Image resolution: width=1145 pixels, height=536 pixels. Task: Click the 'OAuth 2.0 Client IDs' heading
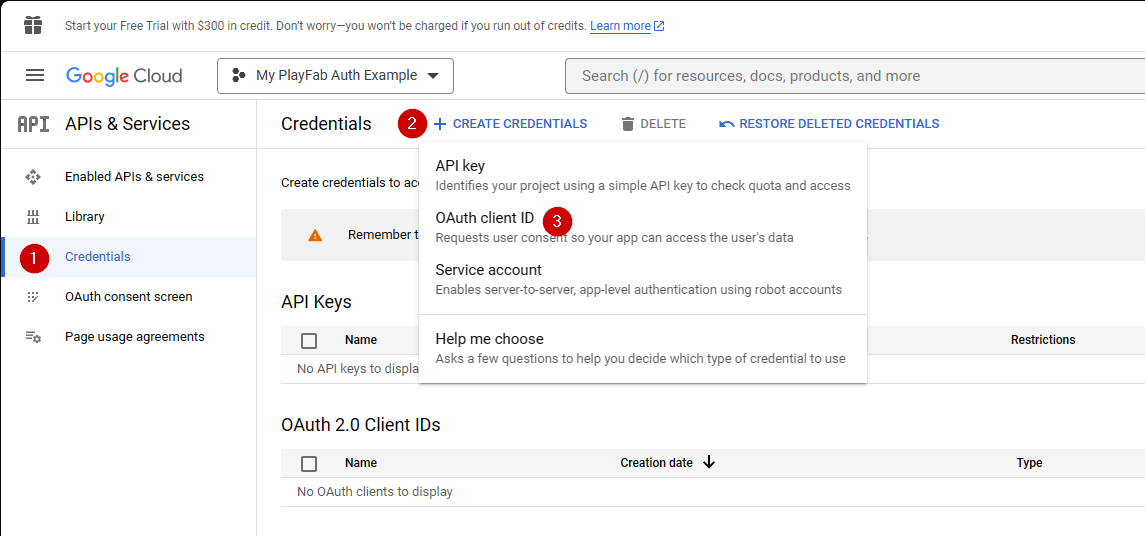click(361, 424)
